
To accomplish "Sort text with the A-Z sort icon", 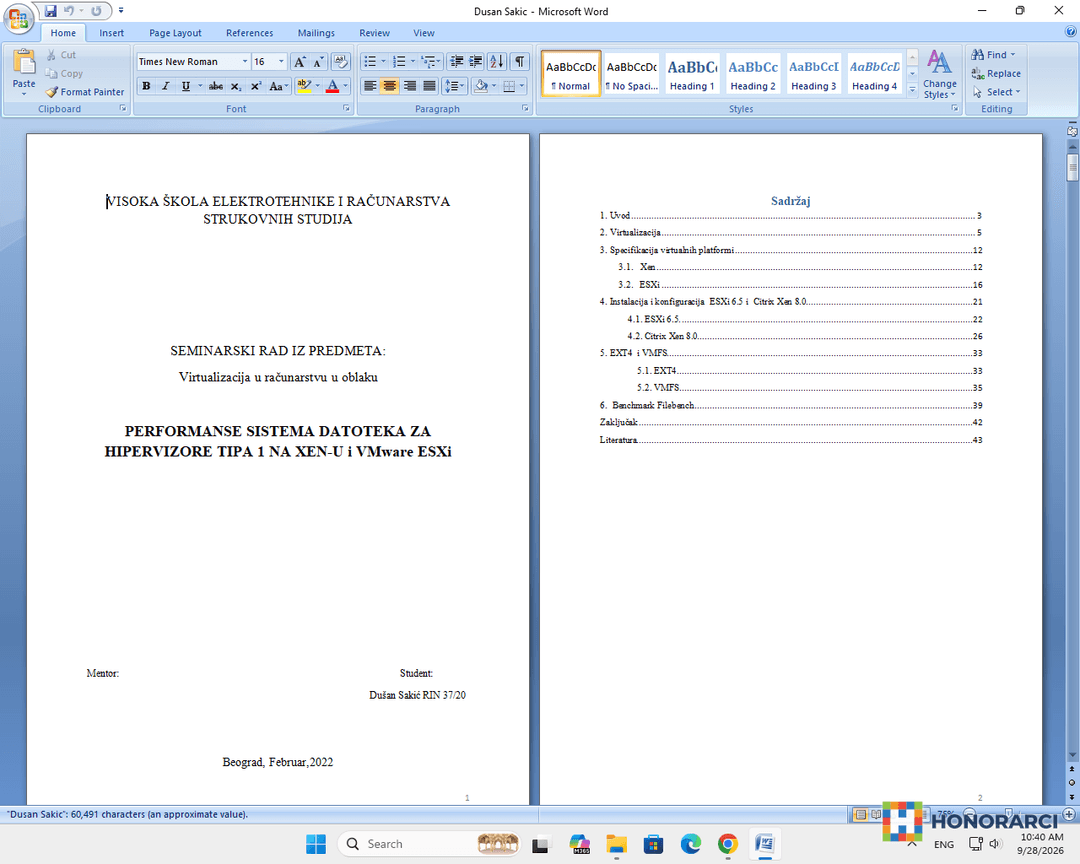I will coord(497,62).
